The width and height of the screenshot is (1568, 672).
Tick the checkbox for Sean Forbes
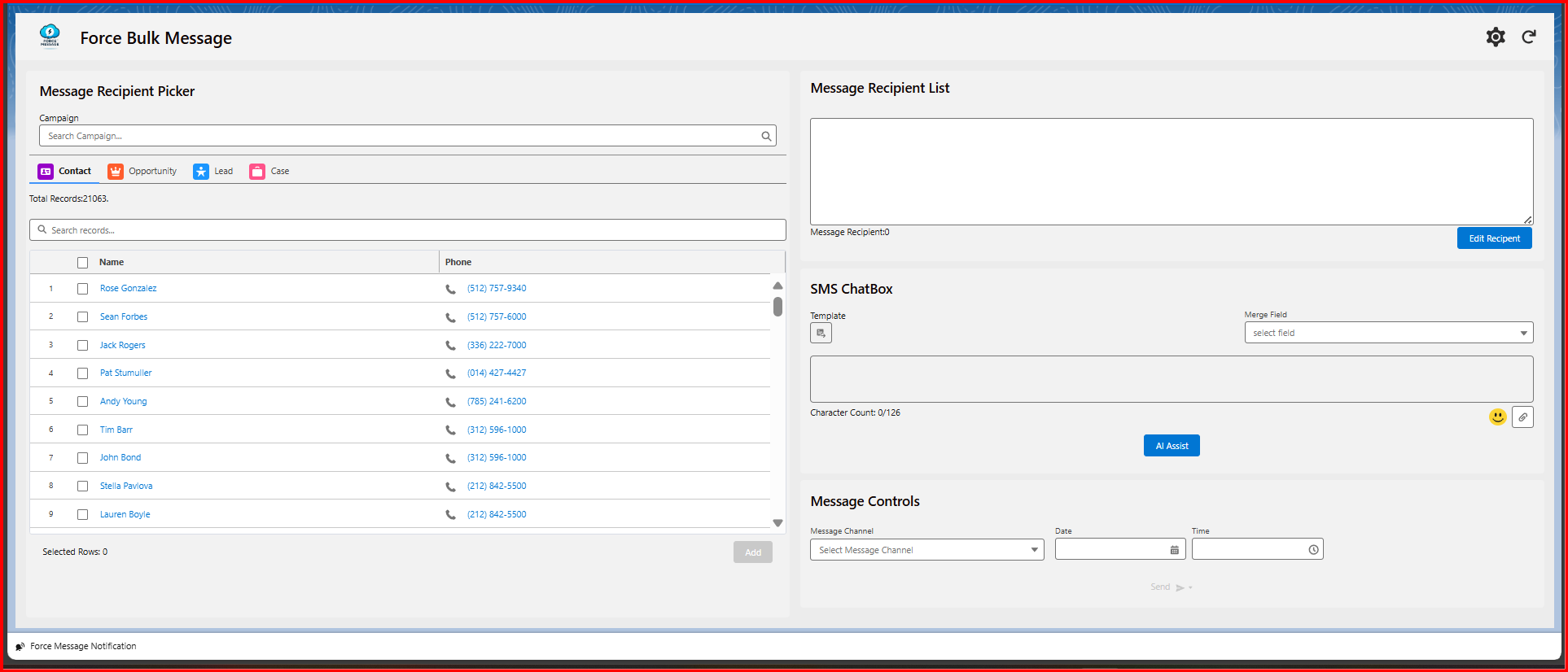pyautogui.click(x=82, y=317)
